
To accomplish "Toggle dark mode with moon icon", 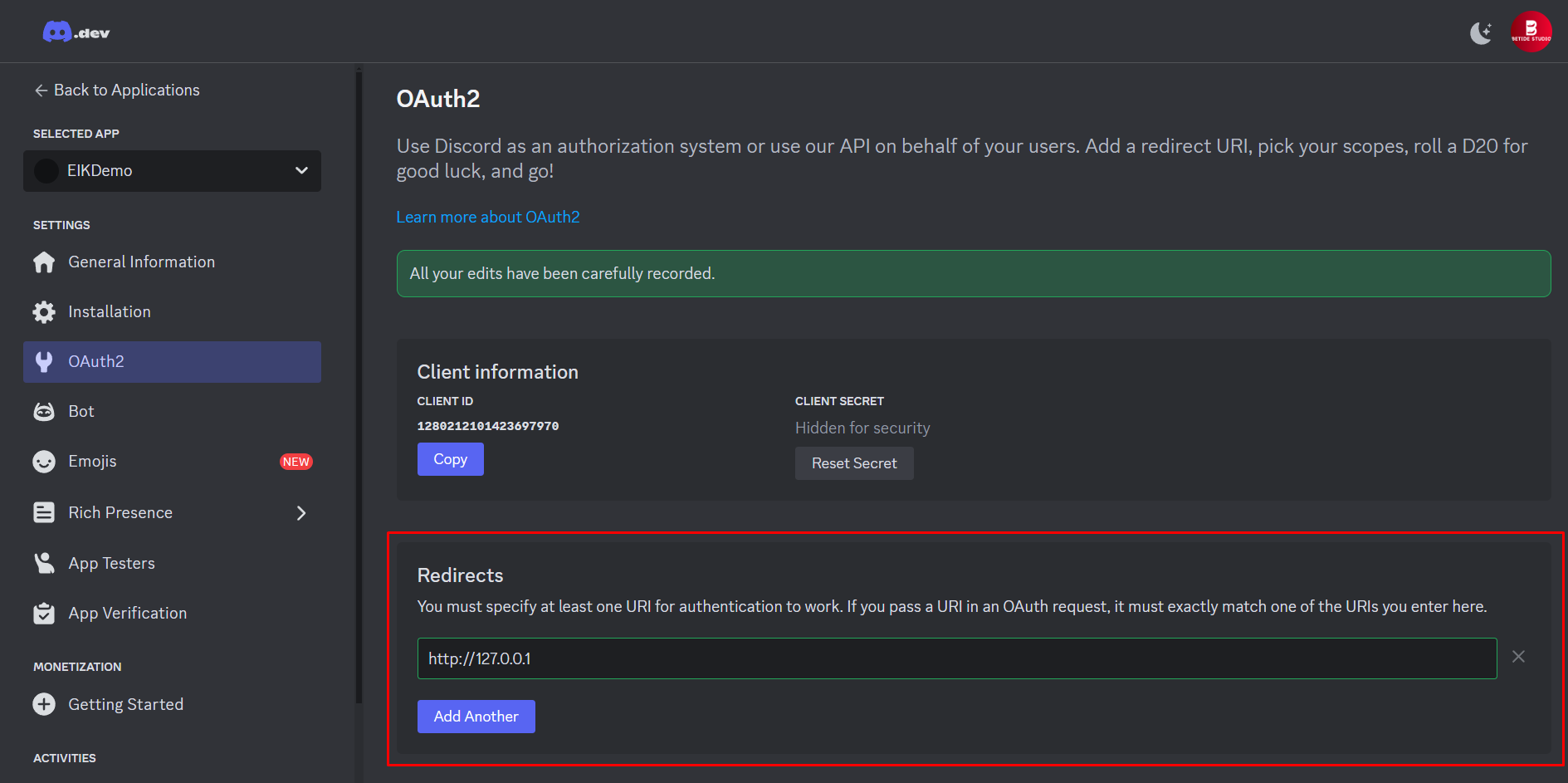I will point(1481,33).
